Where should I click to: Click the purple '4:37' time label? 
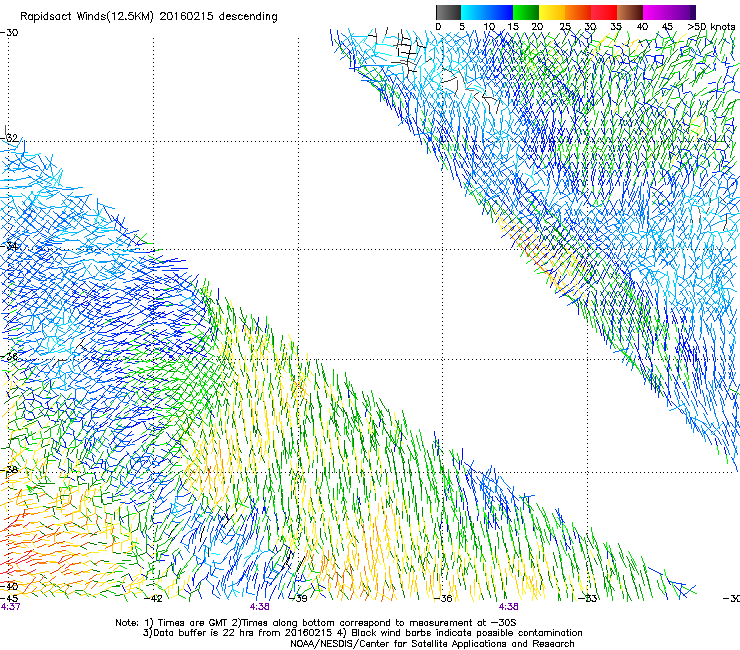coord(10,607)
